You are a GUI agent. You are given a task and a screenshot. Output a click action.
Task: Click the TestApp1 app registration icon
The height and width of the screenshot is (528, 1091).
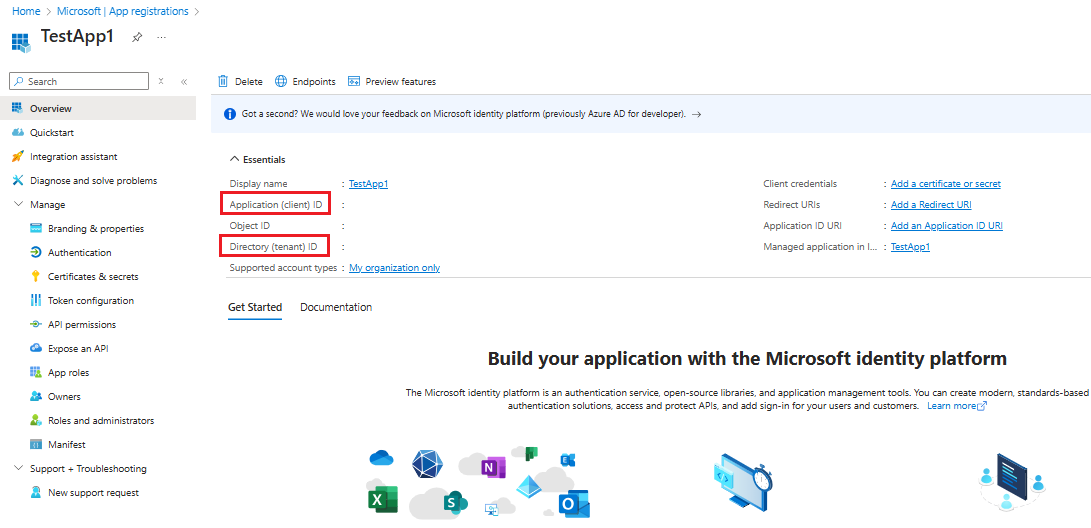point(22,42)
